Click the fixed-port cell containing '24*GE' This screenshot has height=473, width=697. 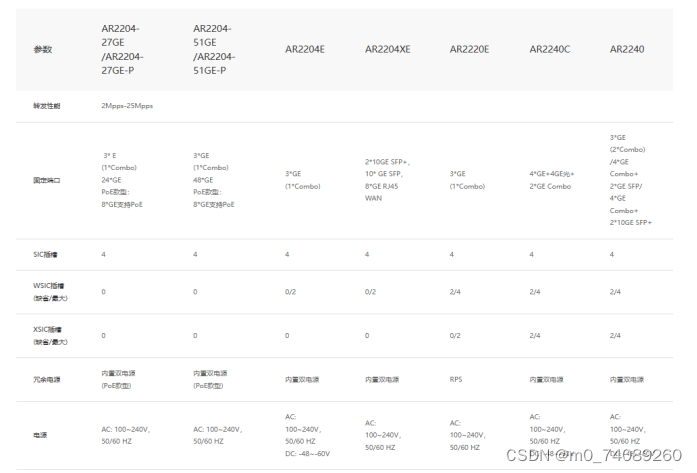[x=122, y=180]
